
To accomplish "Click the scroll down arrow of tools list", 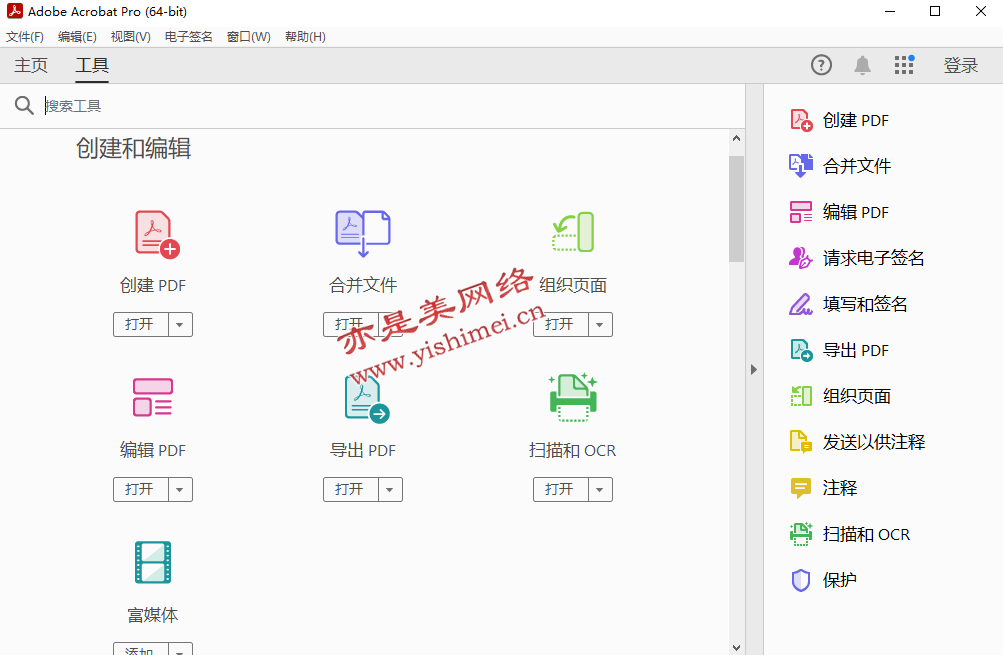I will pyautogui.click(x=736, y=647).
